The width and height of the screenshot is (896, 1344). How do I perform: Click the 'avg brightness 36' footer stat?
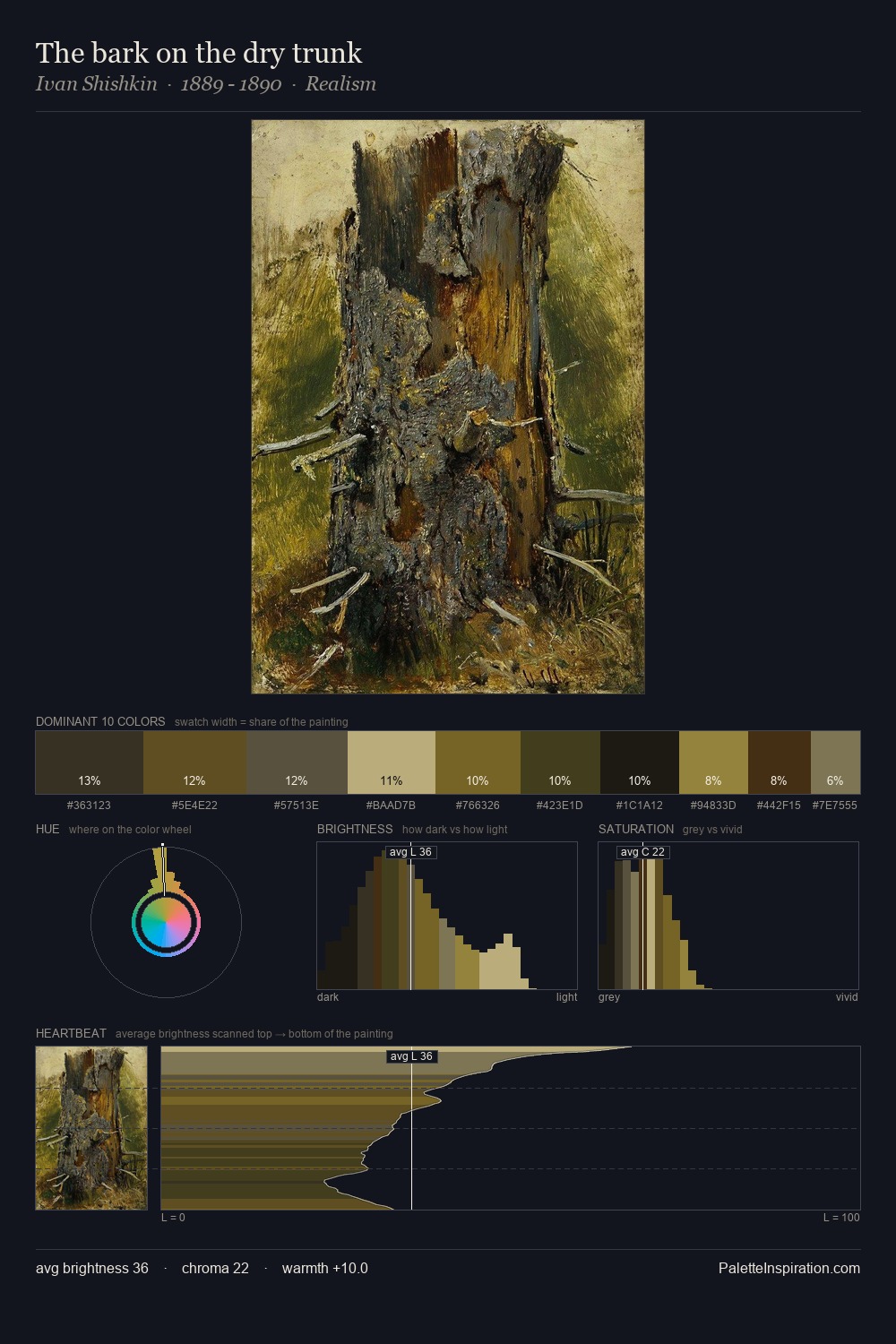click(x=92, y=1268)
